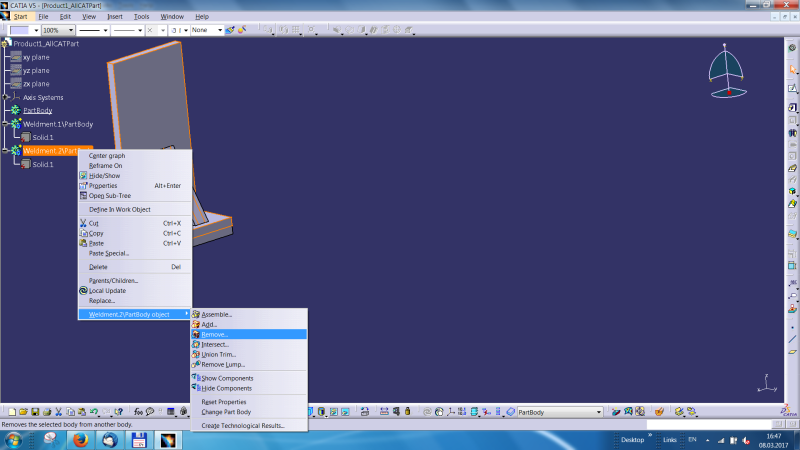Select Define In Work Object
Viewport: 800px width, 450px height.
click(135, 209)
